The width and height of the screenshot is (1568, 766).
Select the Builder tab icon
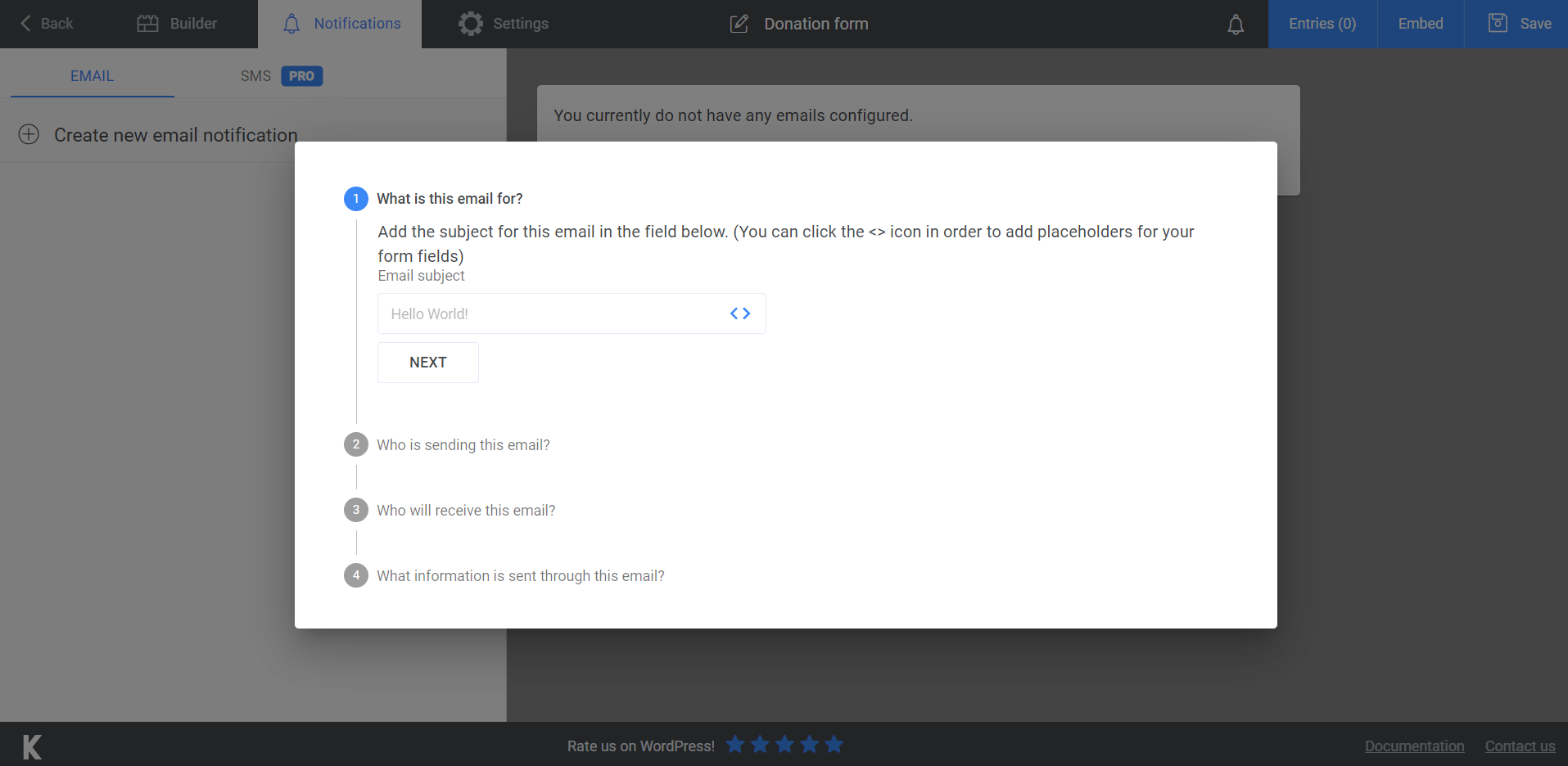click(x=150, y=23)
